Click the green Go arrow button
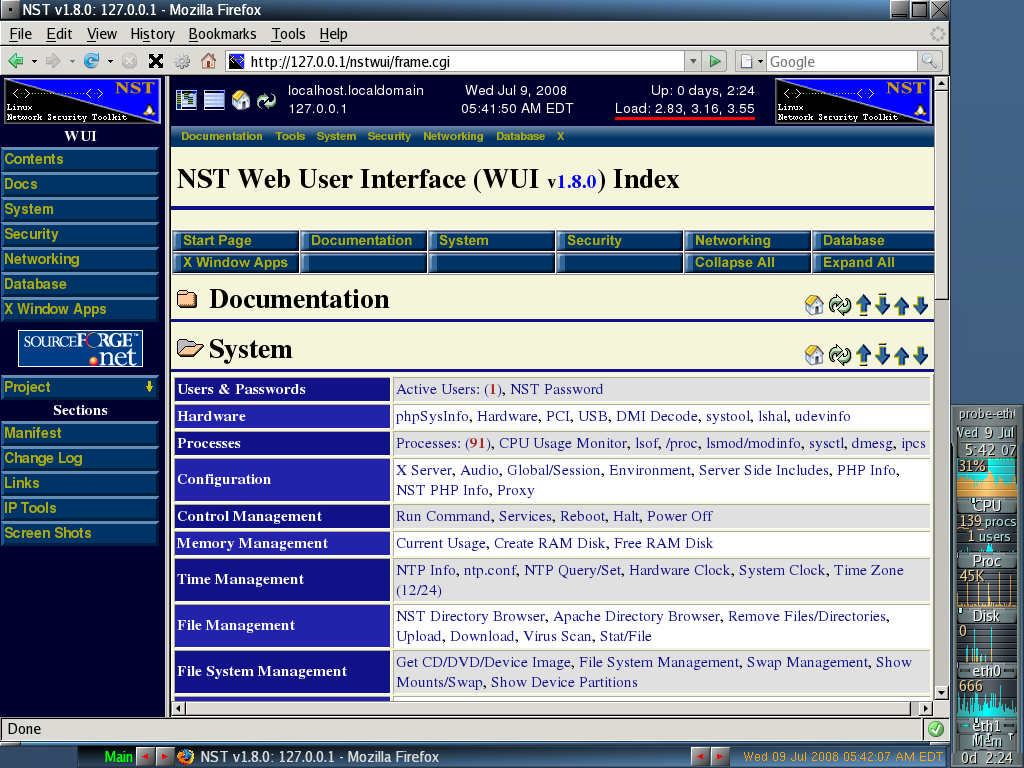 tap(715, 61)
